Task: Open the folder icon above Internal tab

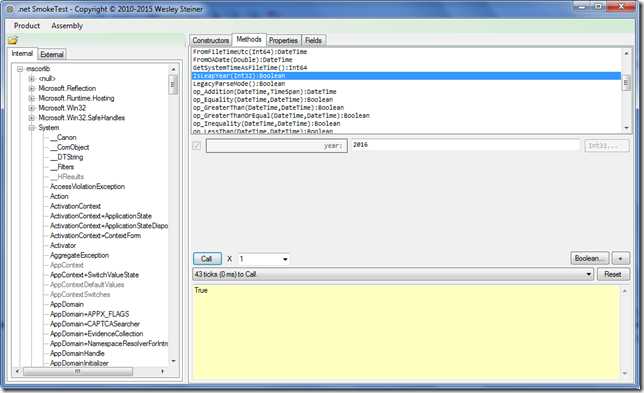Action: pyautogui.click(x=13, y=40)
